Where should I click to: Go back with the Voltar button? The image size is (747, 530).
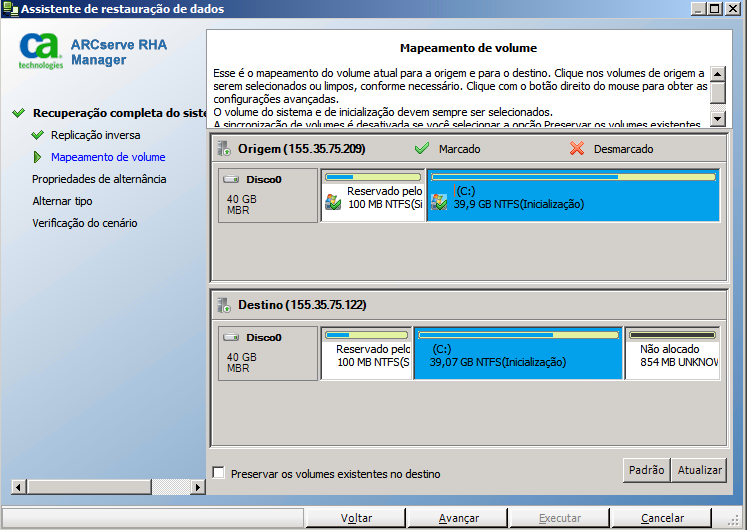tap(356, 518)
